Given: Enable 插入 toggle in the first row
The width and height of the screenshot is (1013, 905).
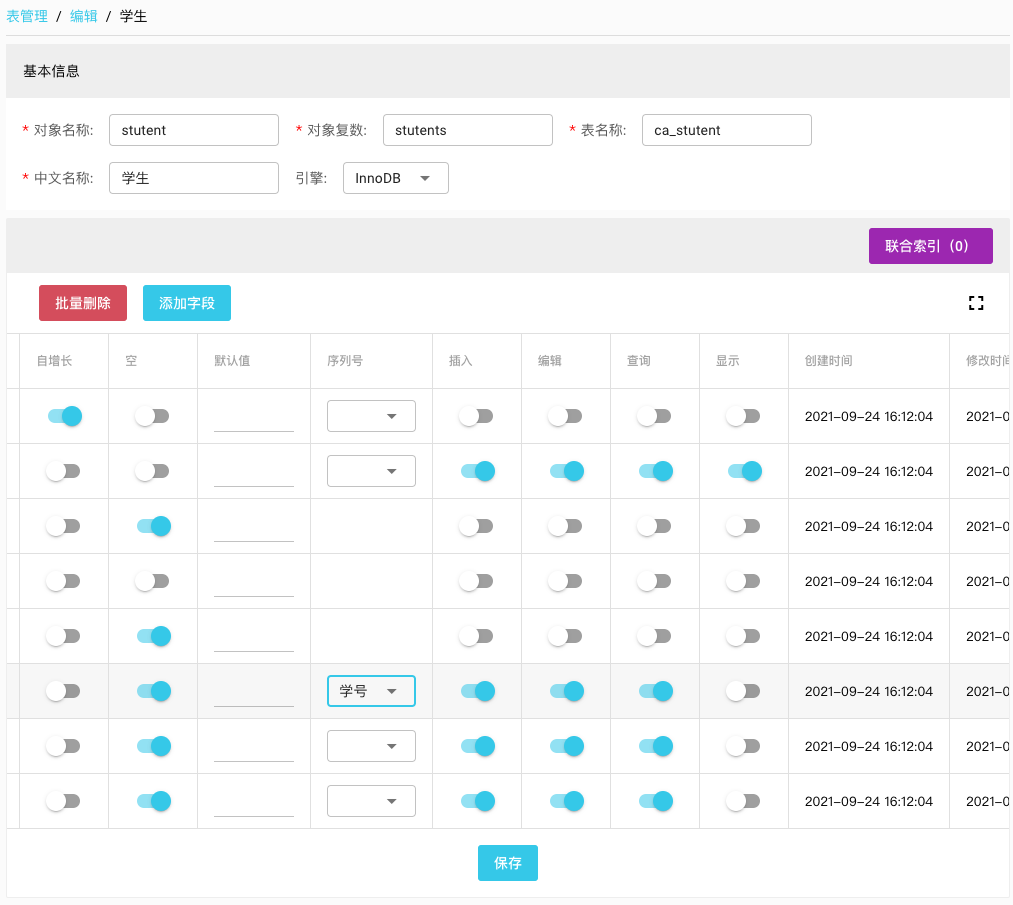Looking at the screenshot, I should tap(476, 416).
